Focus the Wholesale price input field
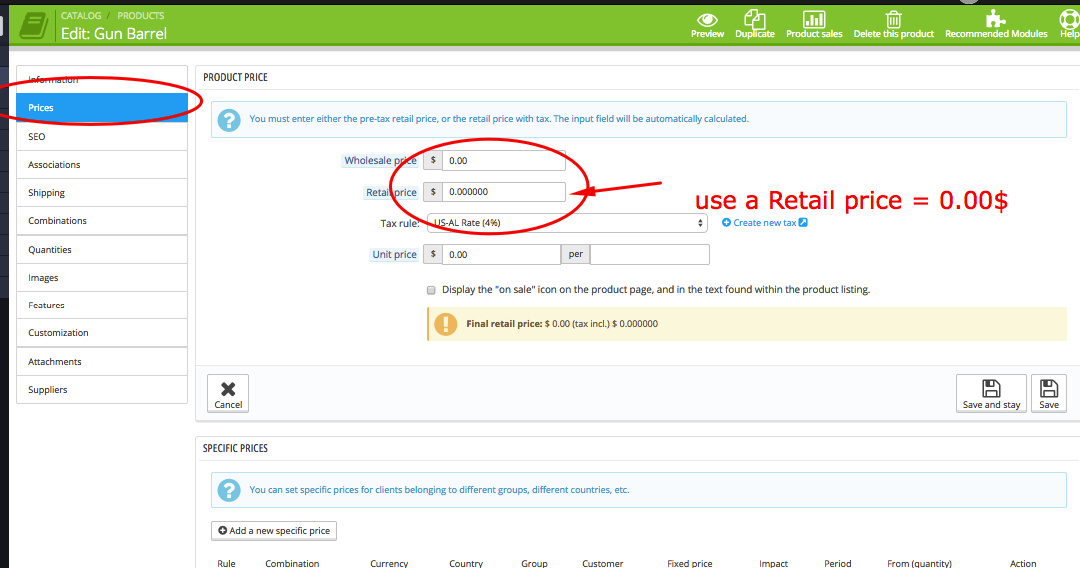The width and height of the screenshot is (1080, 568). [x=503, y=160]
